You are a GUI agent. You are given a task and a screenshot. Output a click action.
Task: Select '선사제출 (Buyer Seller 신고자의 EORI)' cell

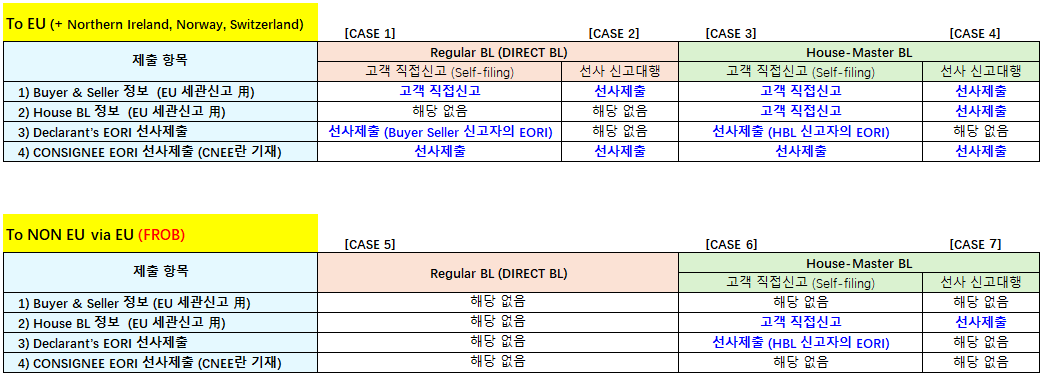[x=440, y=131]
